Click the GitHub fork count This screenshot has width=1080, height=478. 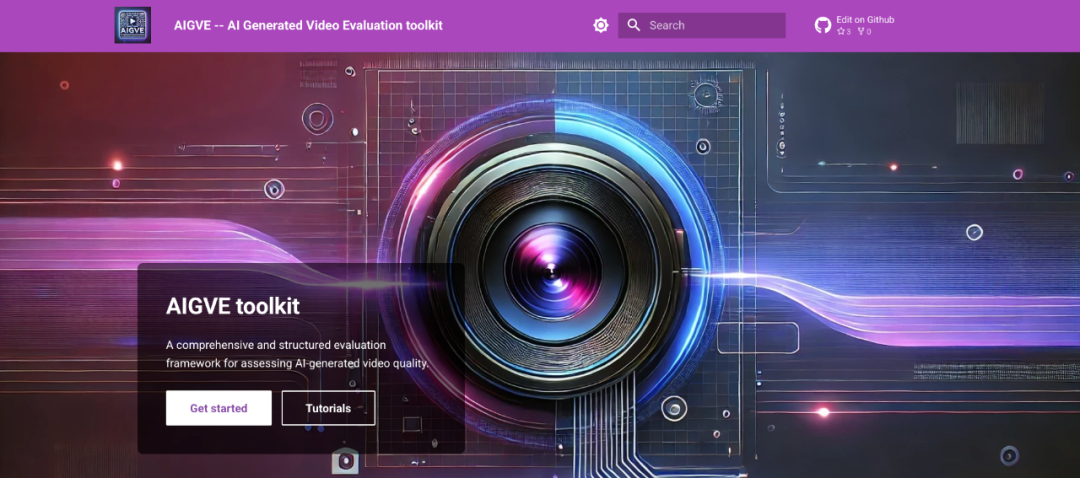864,32
